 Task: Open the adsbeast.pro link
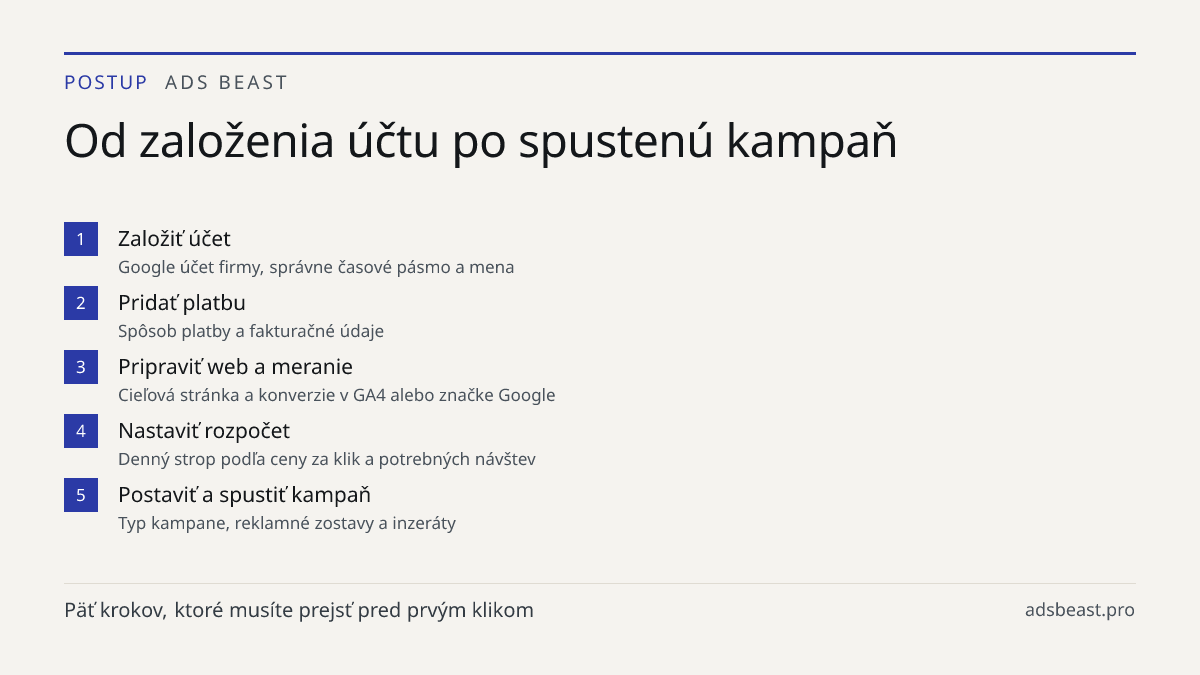[1080, 610]
